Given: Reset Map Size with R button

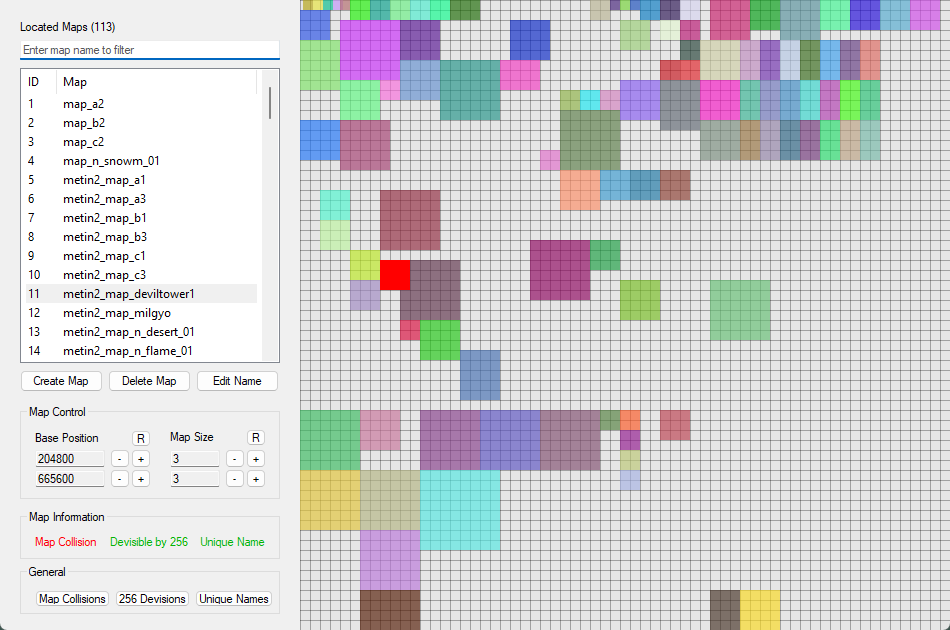Looking at the screenshot, I should pyautogui.click(x=256, y=437).
